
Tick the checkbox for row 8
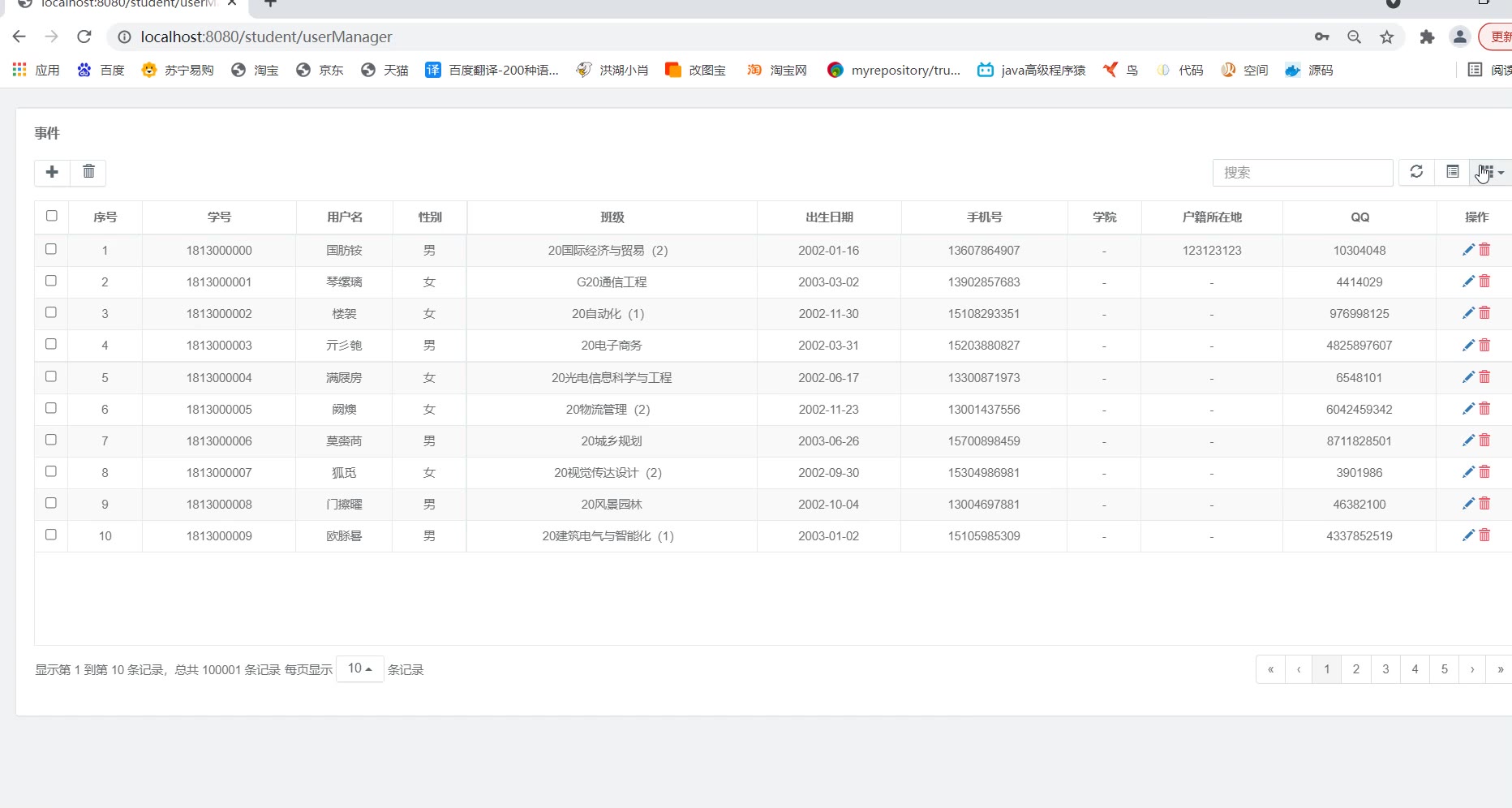tap(51, 471)
